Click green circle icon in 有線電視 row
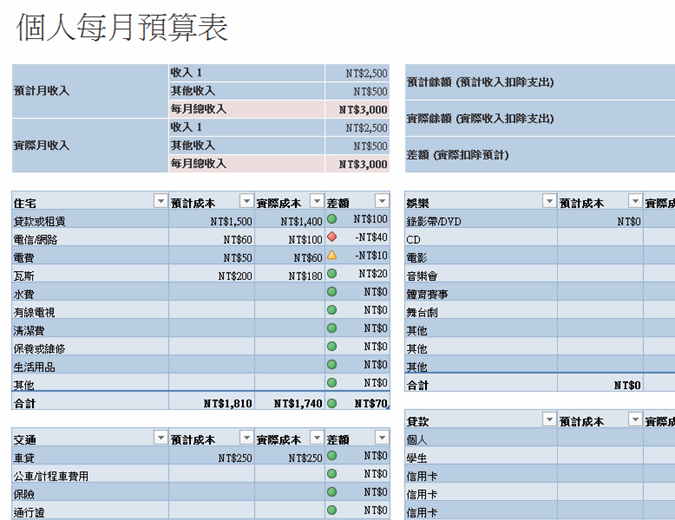The image size is (675, 520). [331, 311]
